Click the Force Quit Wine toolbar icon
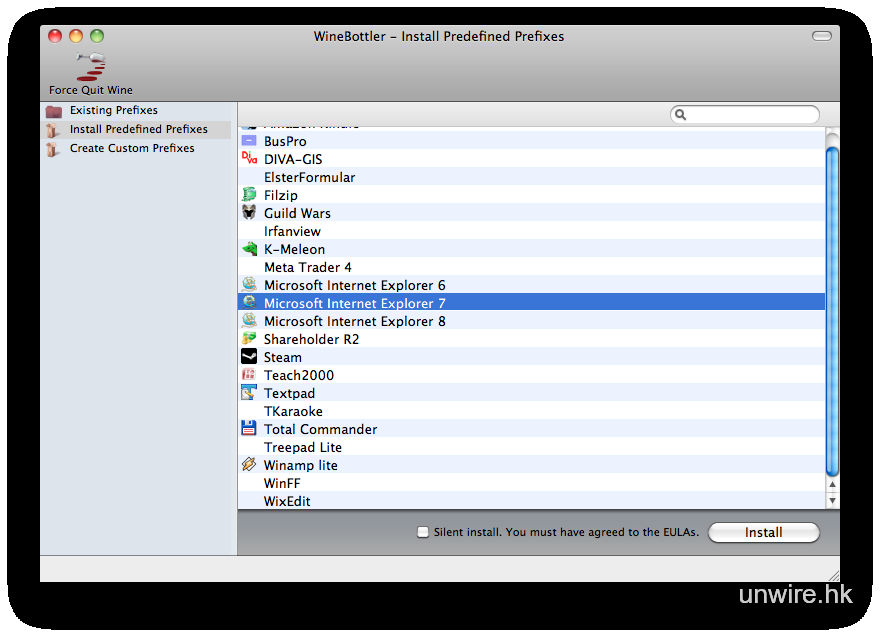This screenshot has height=637, width=880. [x=90, y=68]
